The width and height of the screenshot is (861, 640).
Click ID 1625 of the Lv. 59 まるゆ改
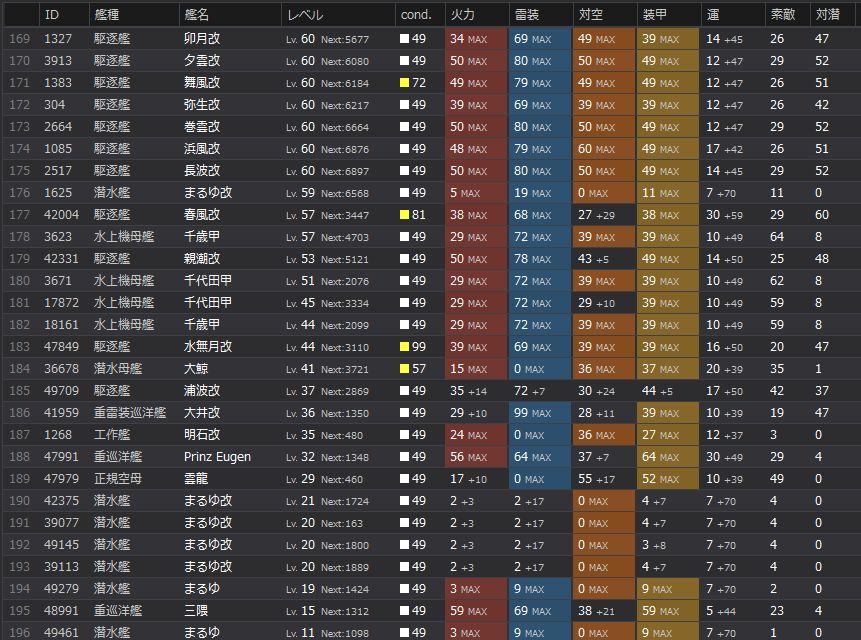[58, 193]
